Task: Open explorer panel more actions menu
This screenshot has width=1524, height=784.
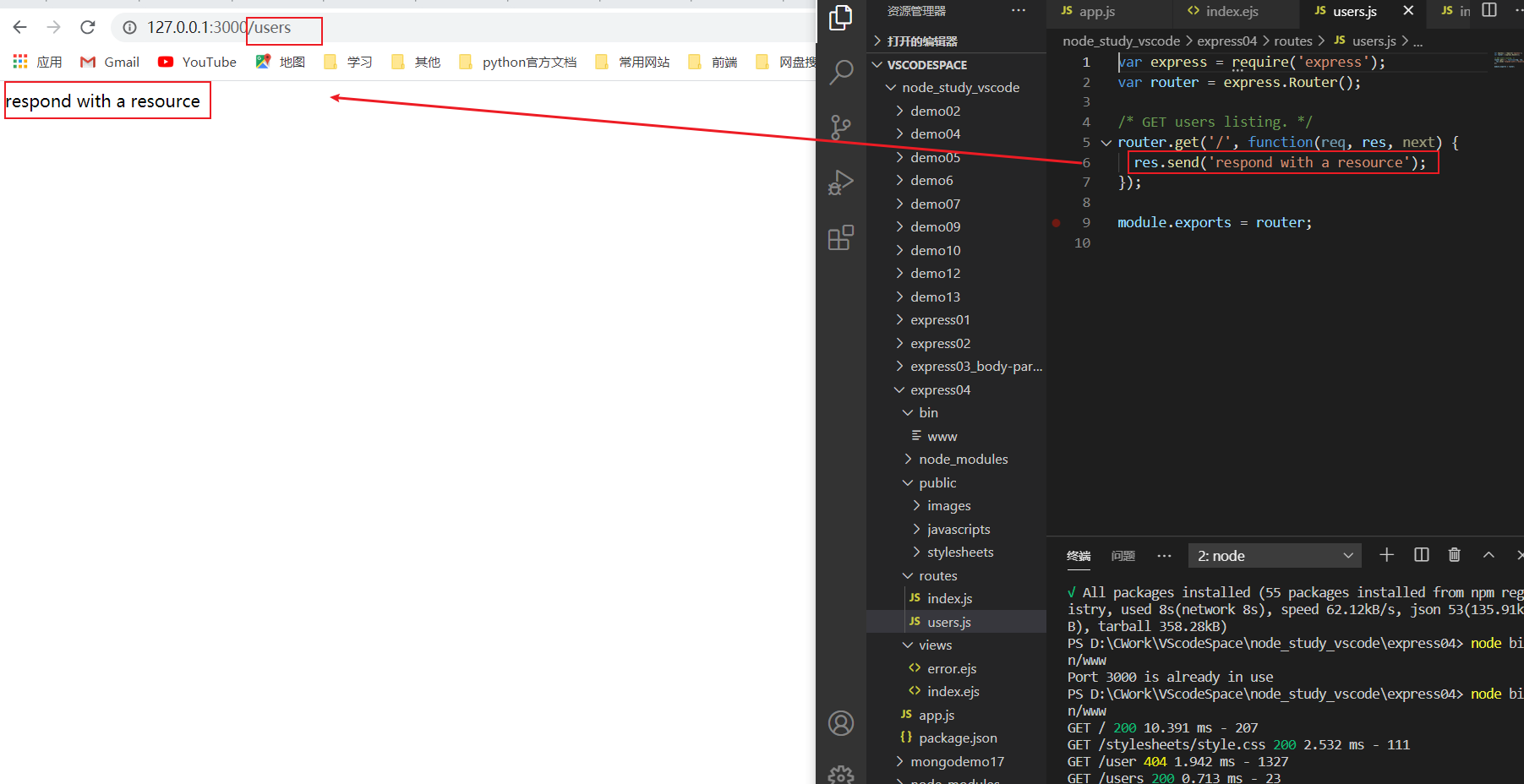Action: (1019, 11)
